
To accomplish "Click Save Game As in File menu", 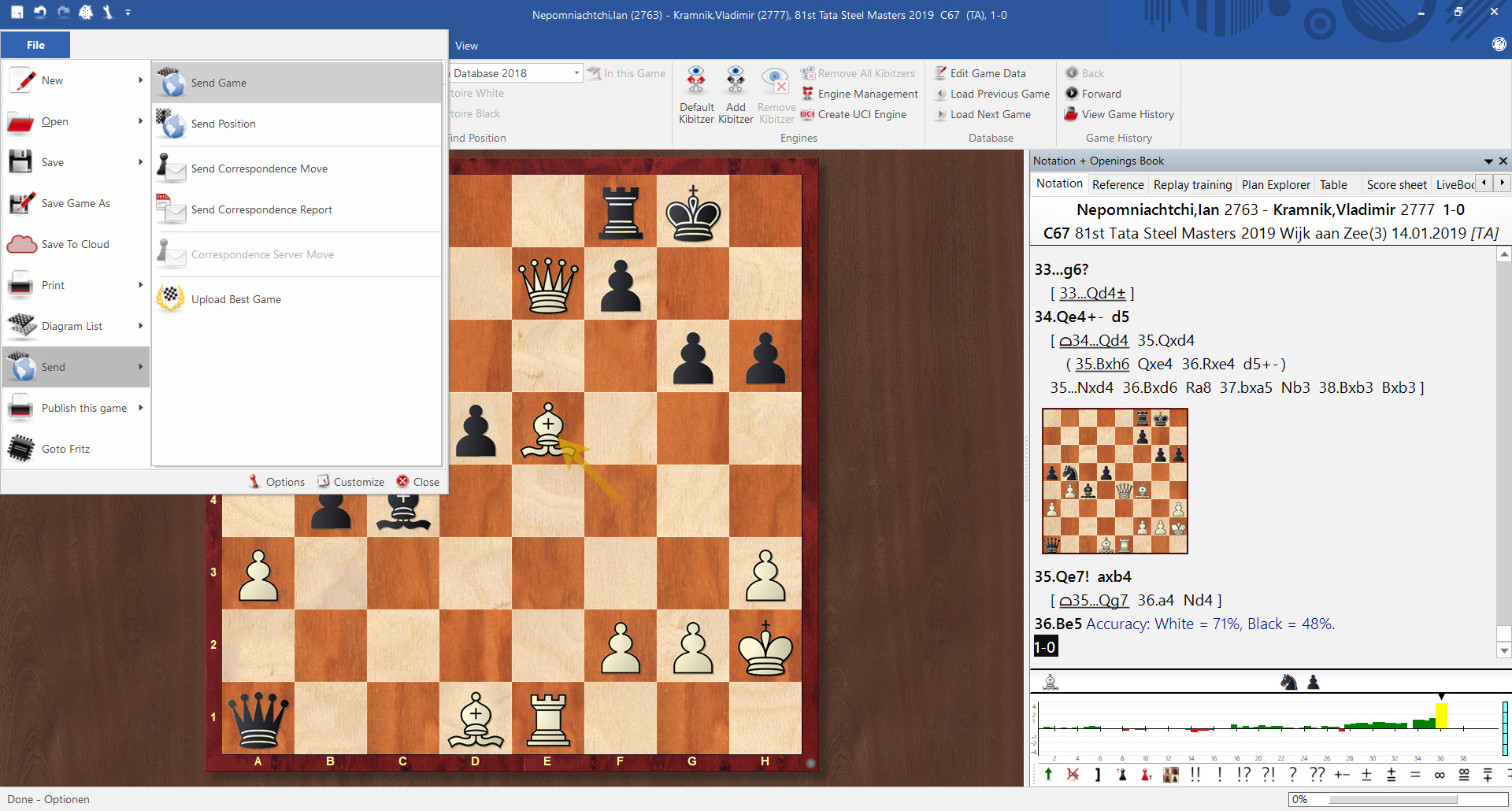I will click(x=76, y=203).
